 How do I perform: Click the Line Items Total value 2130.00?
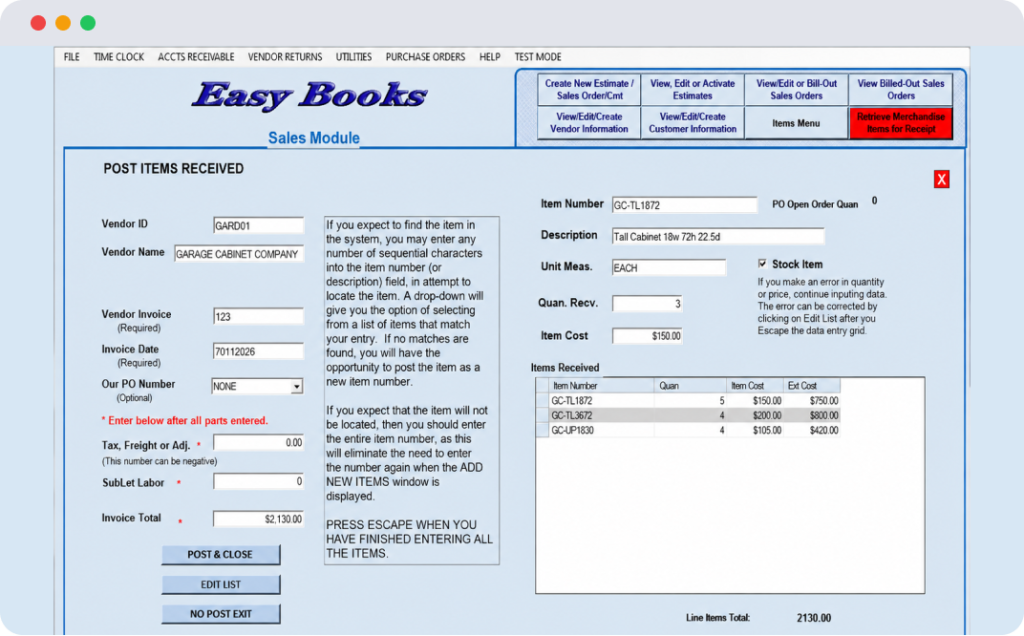(x=814, y=618)
